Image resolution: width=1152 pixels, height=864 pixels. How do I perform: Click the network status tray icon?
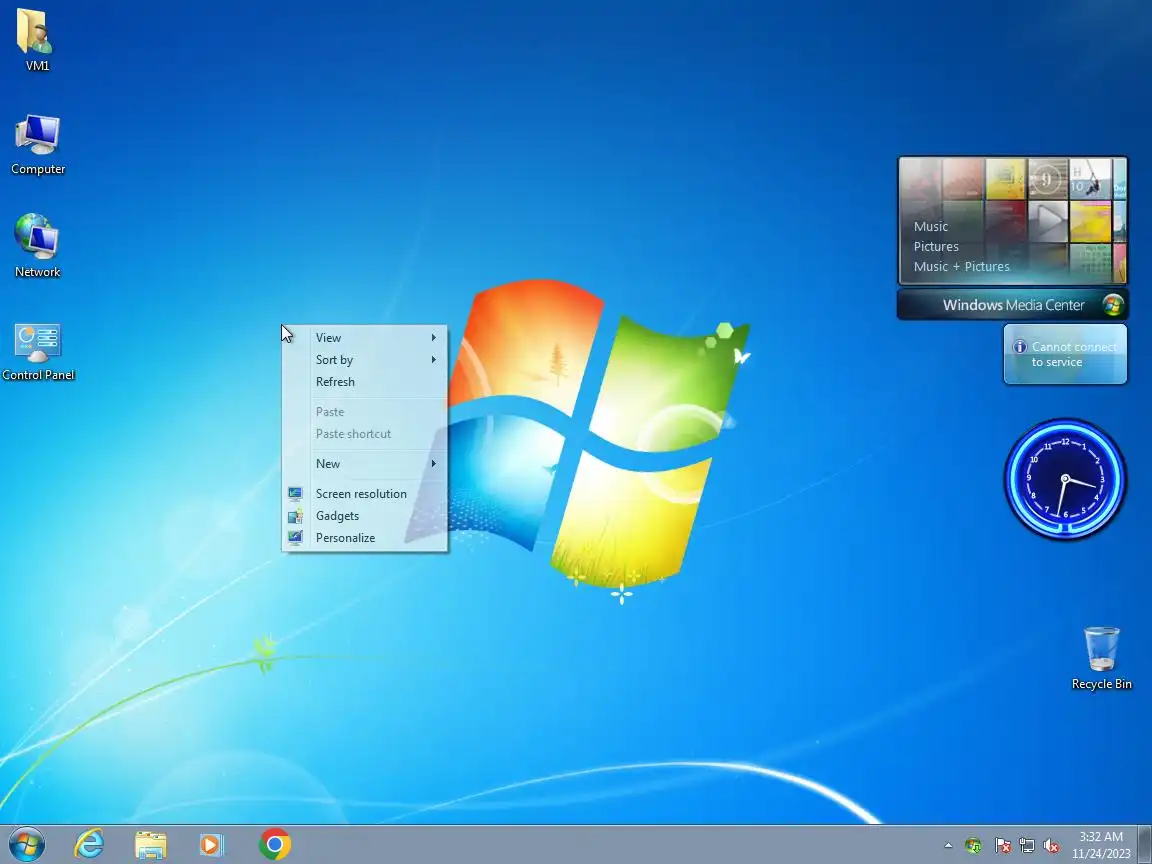tap(1027, 846)
